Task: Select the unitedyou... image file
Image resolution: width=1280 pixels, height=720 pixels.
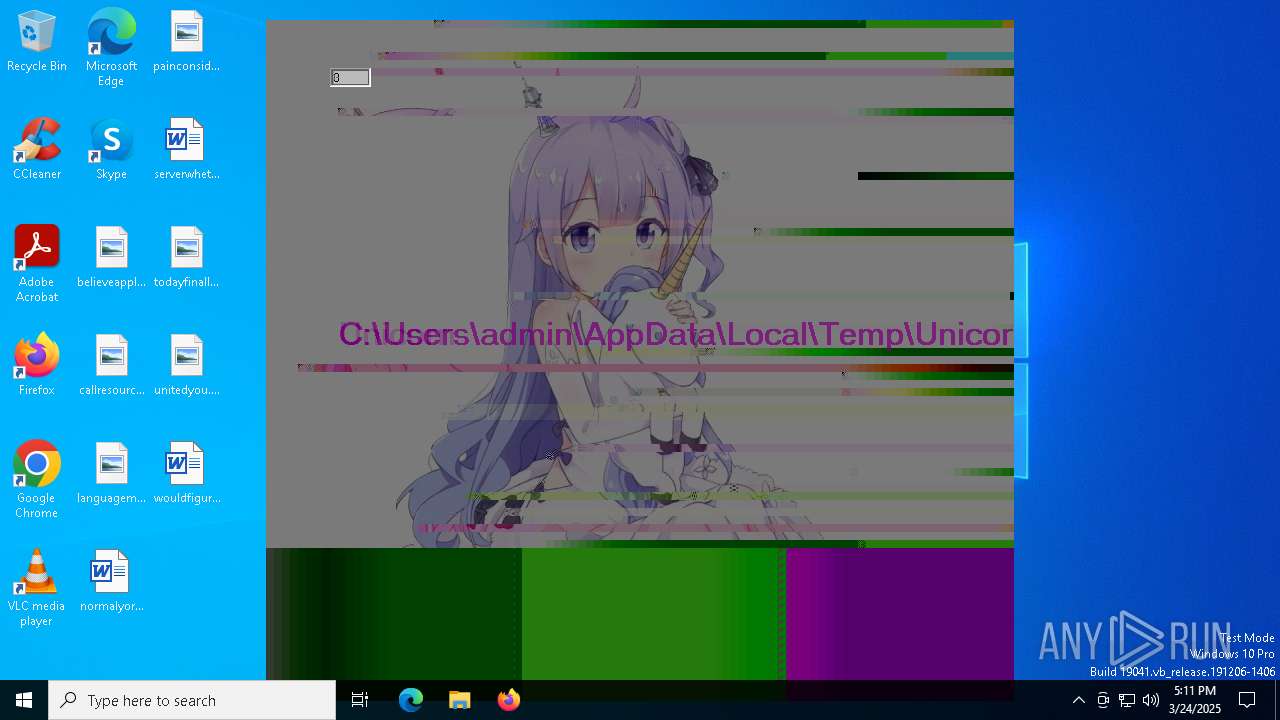Action: 186,366
